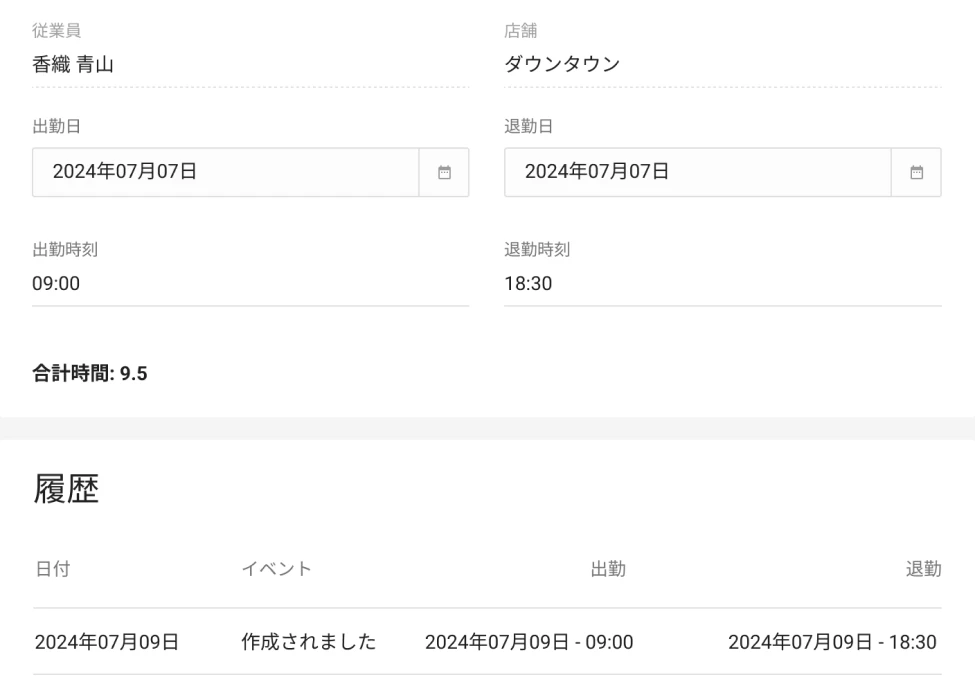Click the 合計時間: 9.5 total text
This screenshot has width=975, height=680.
pyautogui.click(x=90, y=374)
